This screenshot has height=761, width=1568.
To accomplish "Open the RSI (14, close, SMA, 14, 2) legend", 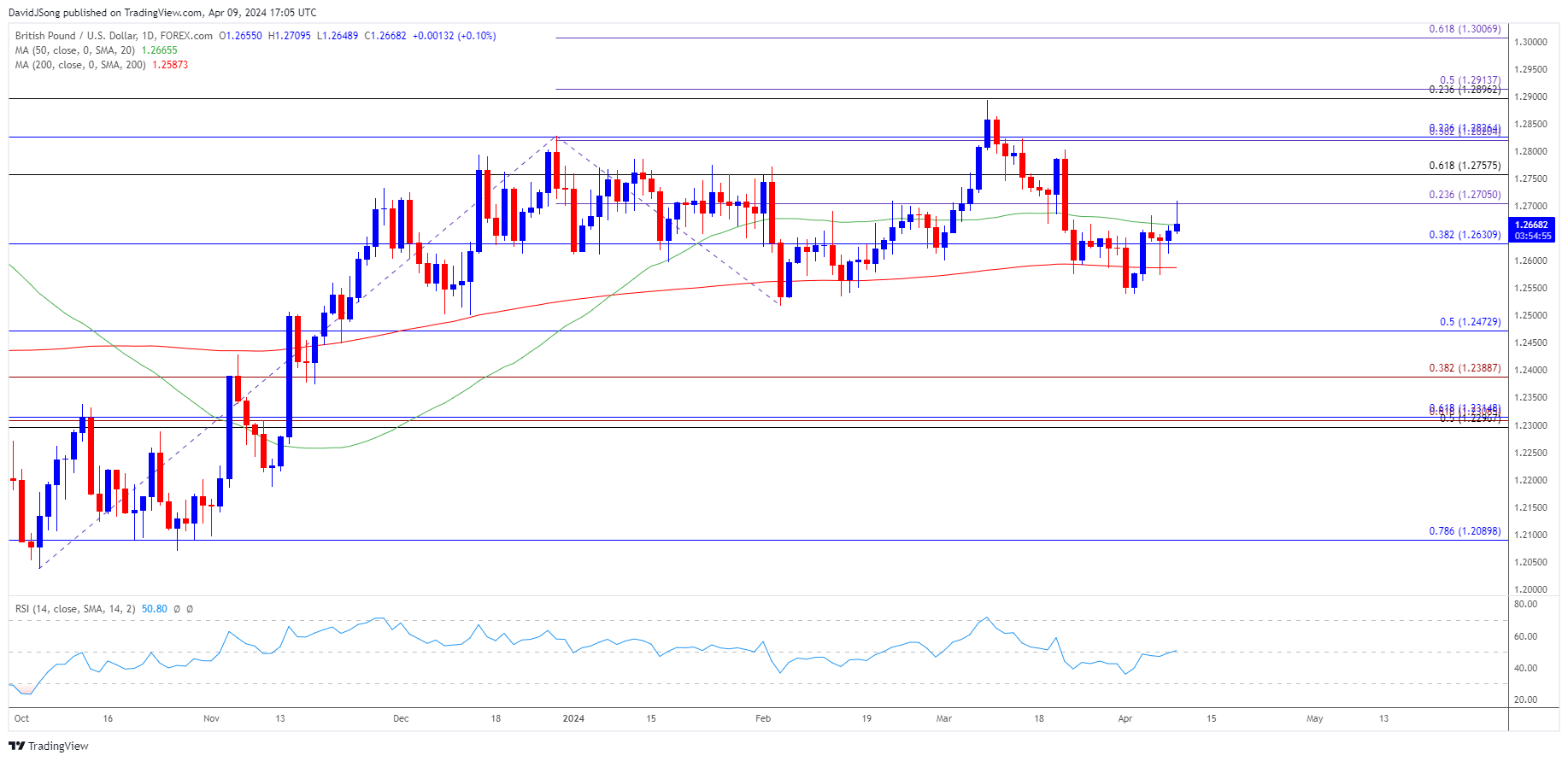I will (x=75, y=609).
